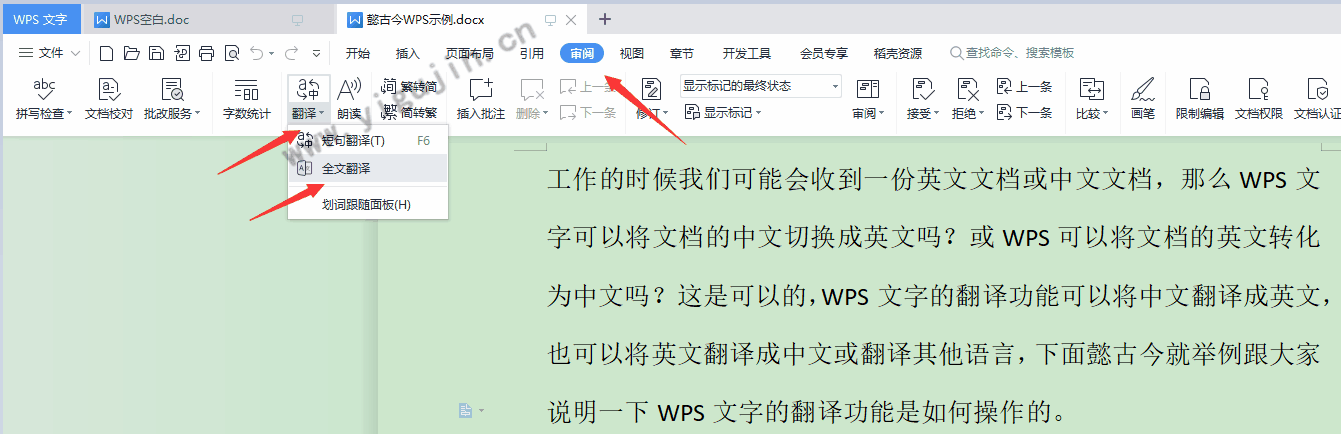Start Read Aloud (朗读)
1341x434 pixels.
(x=349, y=100)
